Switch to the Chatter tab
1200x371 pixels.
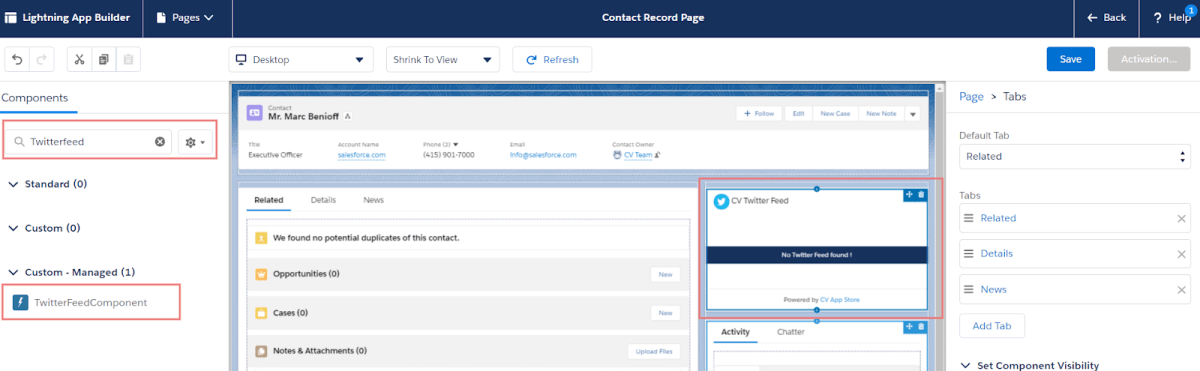(x=790, y=332)
